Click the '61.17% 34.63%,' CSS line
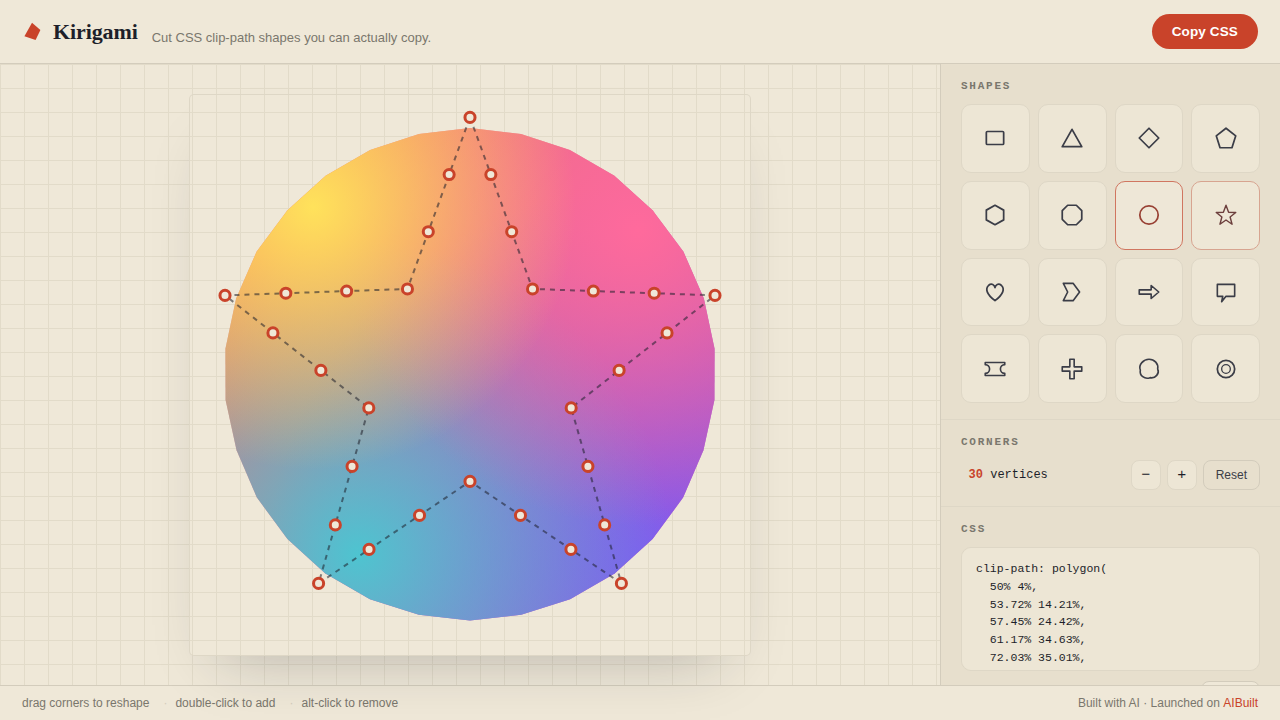The image size is (1280, 720). 1038,640
